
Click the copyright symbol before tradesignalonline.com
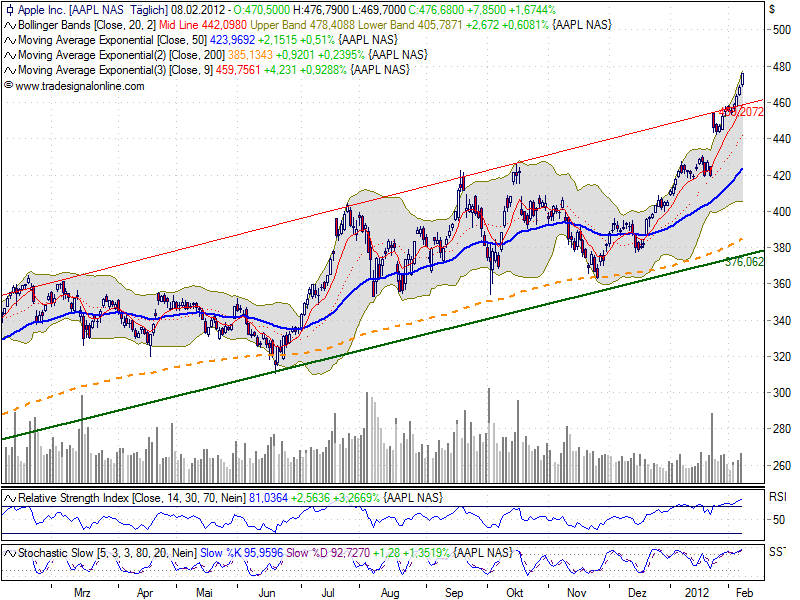tap(8, 85)
